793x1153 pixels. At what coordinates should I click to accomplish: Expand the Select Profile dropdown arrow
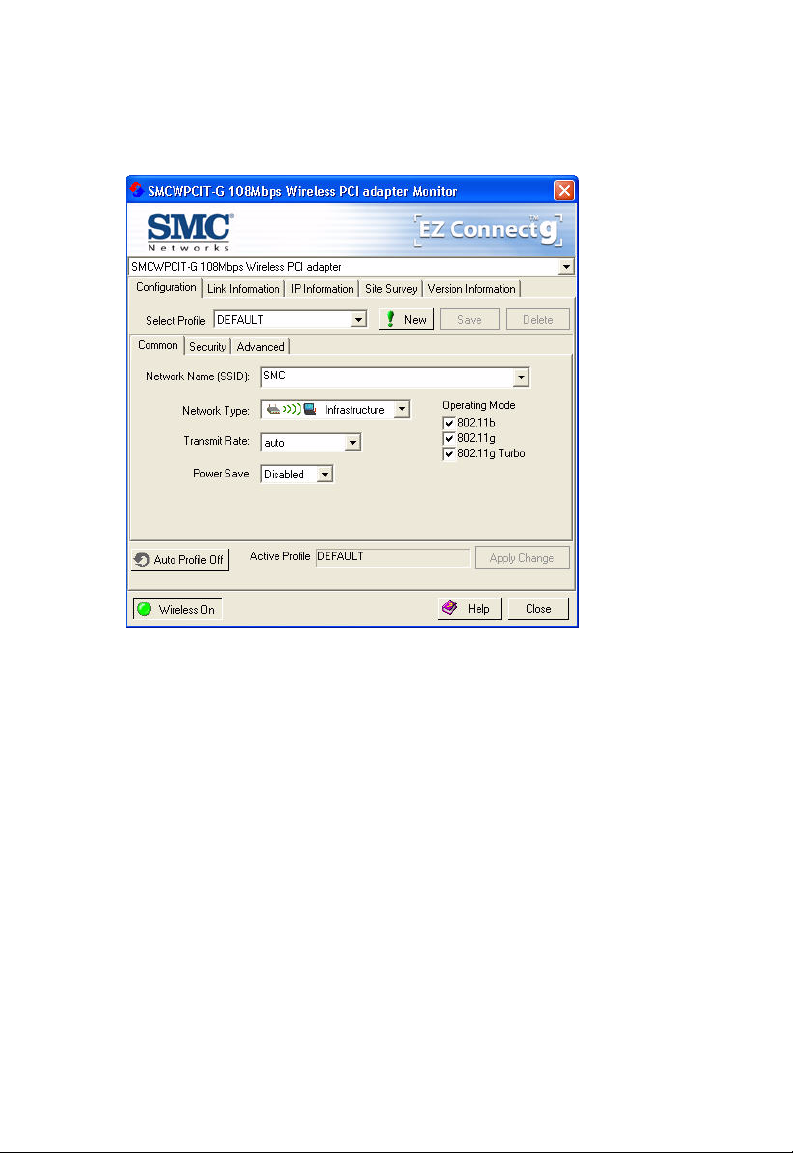point(358,319)
